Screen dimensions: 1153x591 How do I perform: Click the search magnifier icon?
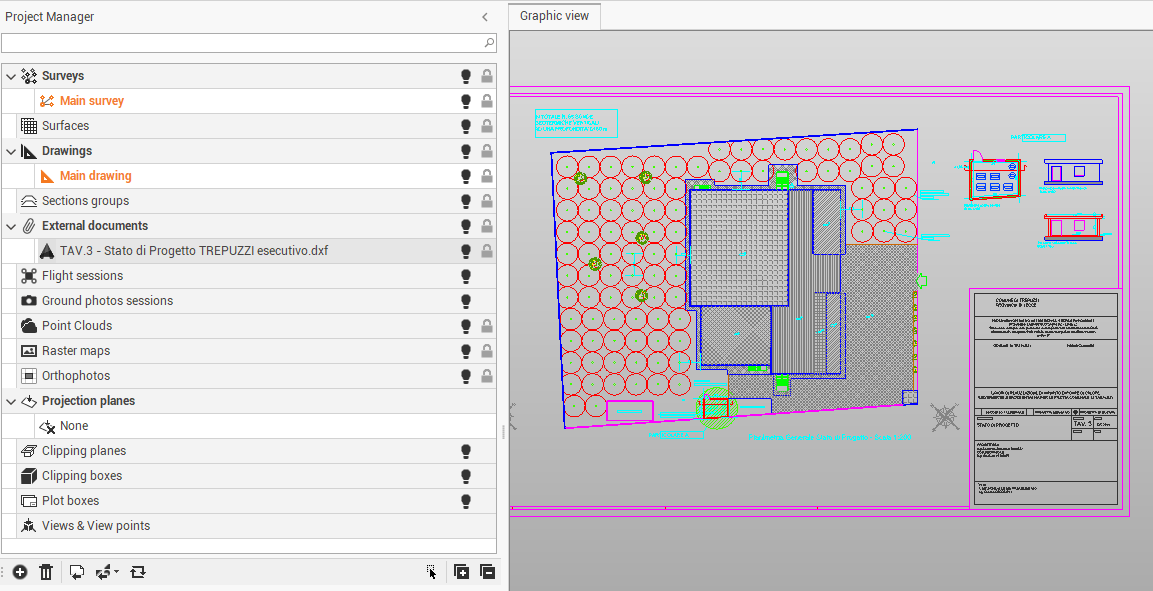pos(489,43)
